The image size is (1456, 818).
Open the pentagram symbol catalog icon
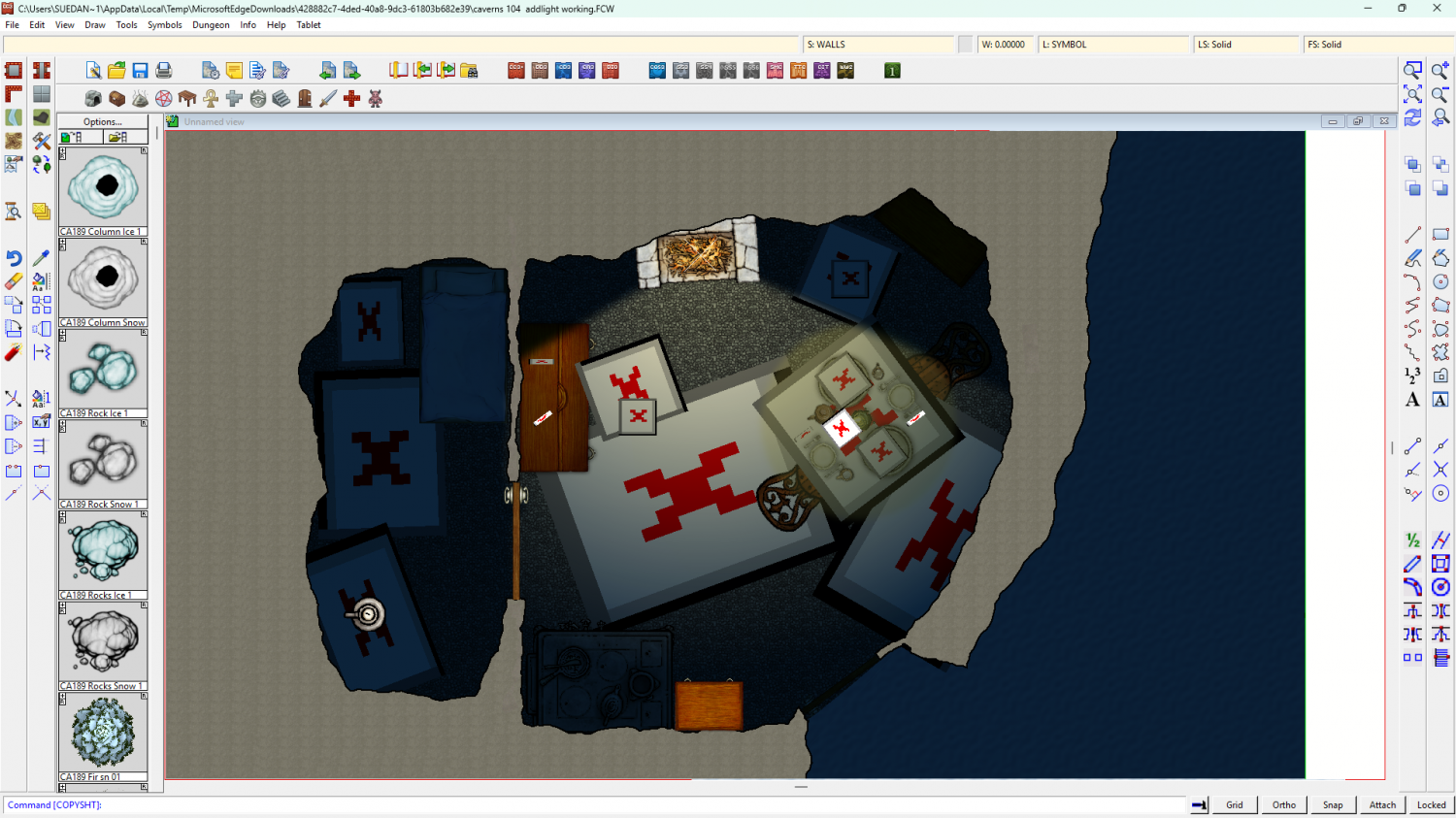[x=164, y=99]
